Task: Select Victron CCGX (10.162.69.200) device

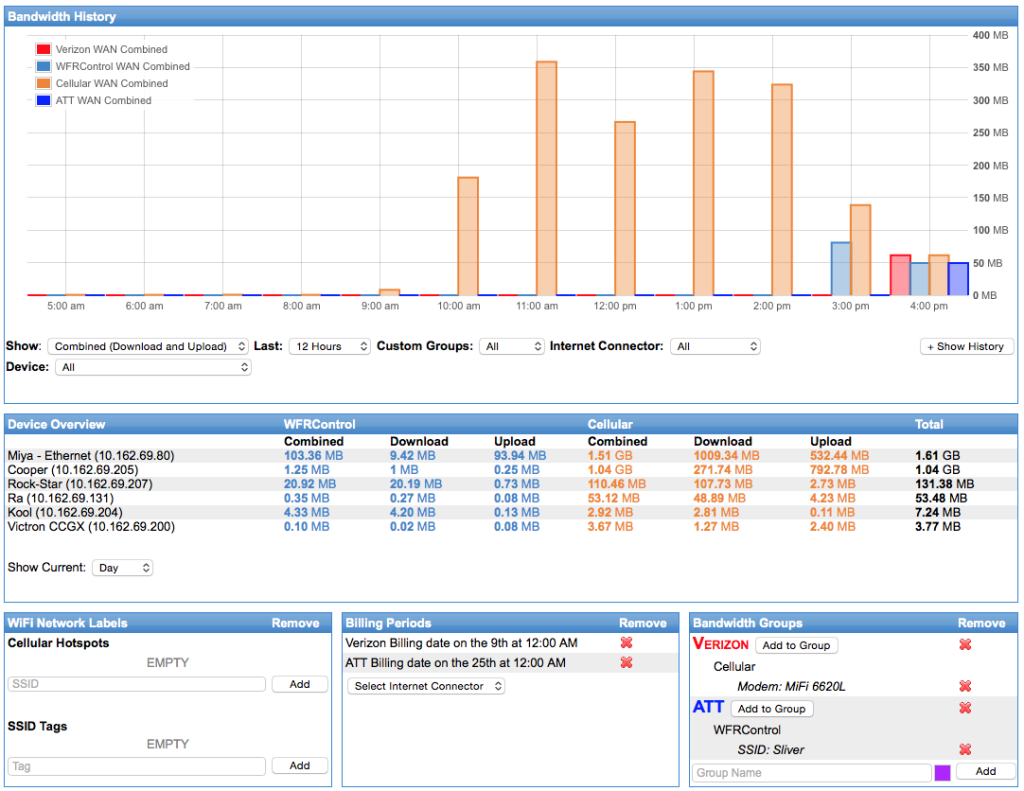Action: click(91, 526)
